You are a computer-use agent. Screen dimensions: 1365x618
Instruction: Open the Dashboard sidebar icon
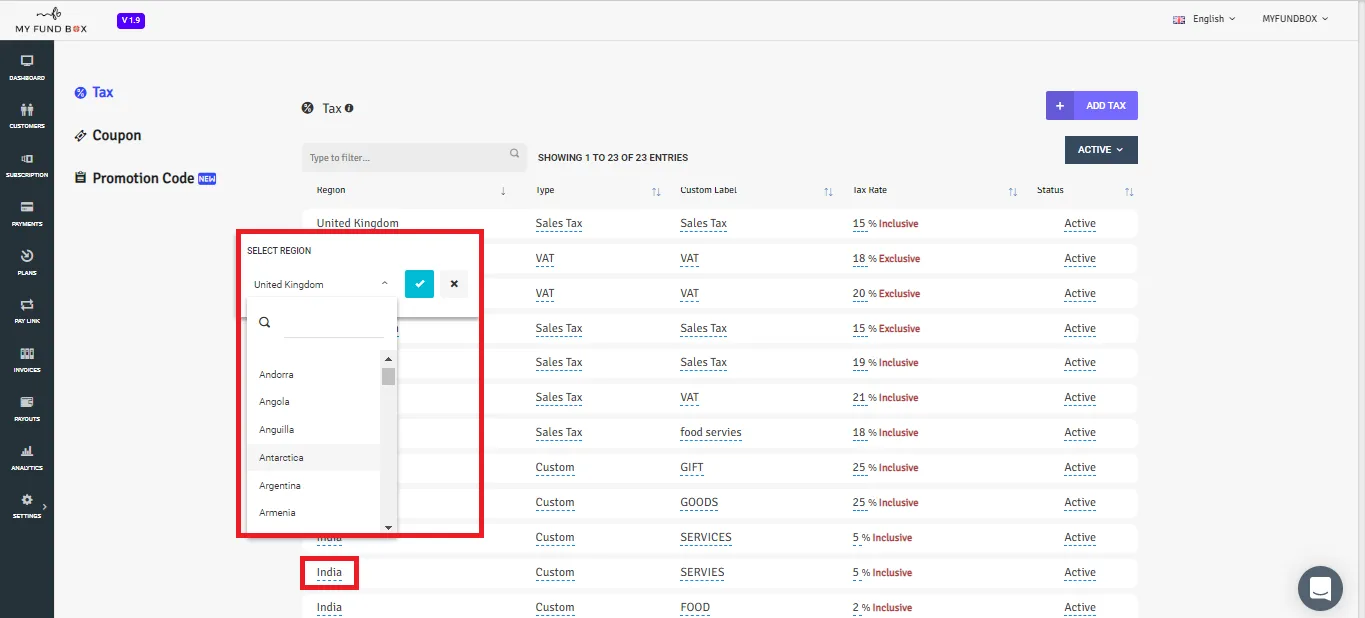coord(27,67)
